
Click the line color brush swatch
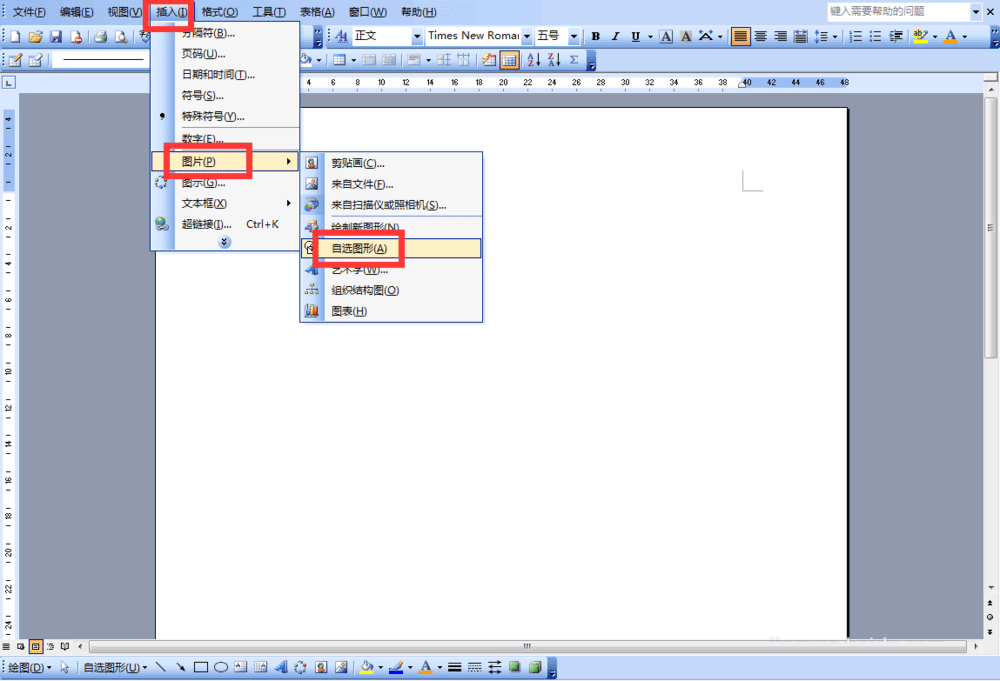point(395,667)
